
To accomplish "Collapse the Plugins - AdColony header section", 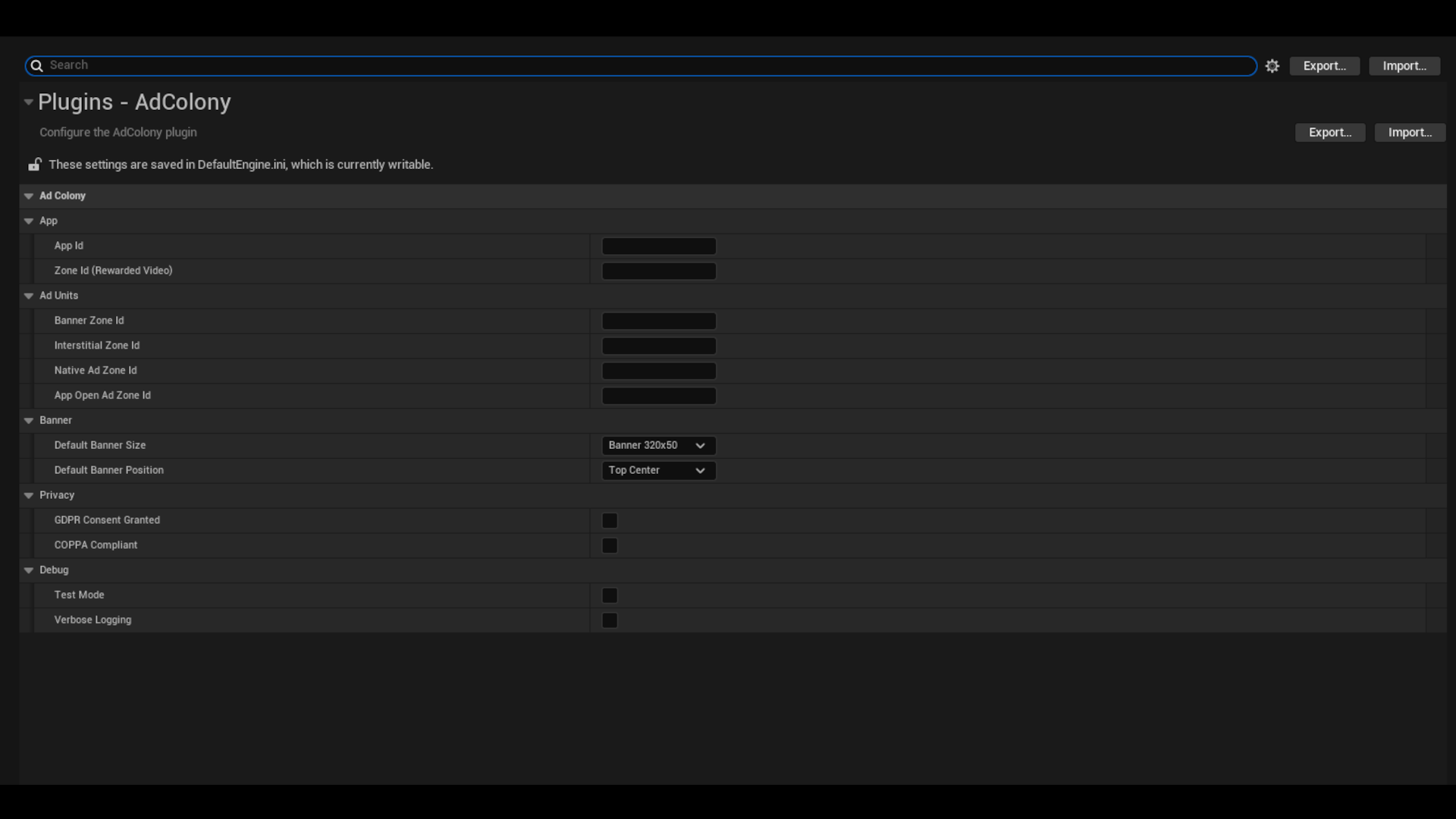I will (x=29, y=102).
